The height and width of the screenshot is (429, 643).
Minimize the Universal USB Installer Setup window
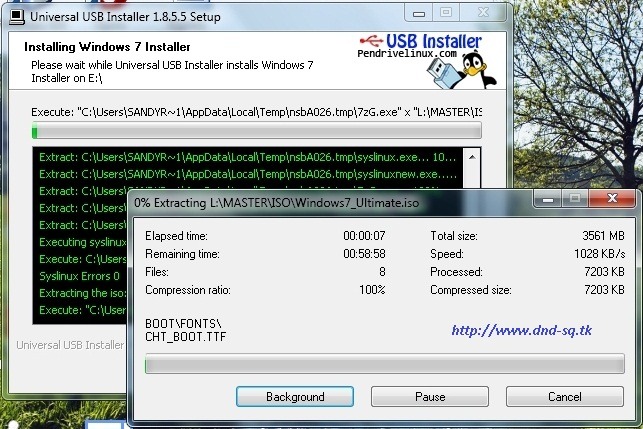(x=419, y=14)
